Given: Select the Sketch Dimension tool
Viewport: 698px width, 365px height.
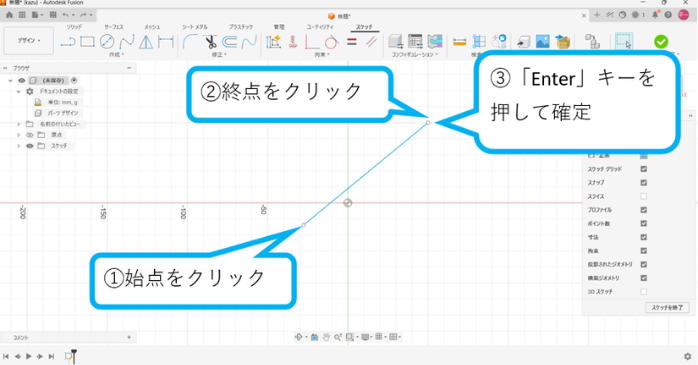Looking at the screenshot, I should pyautogui.click(x=166, y=42).
